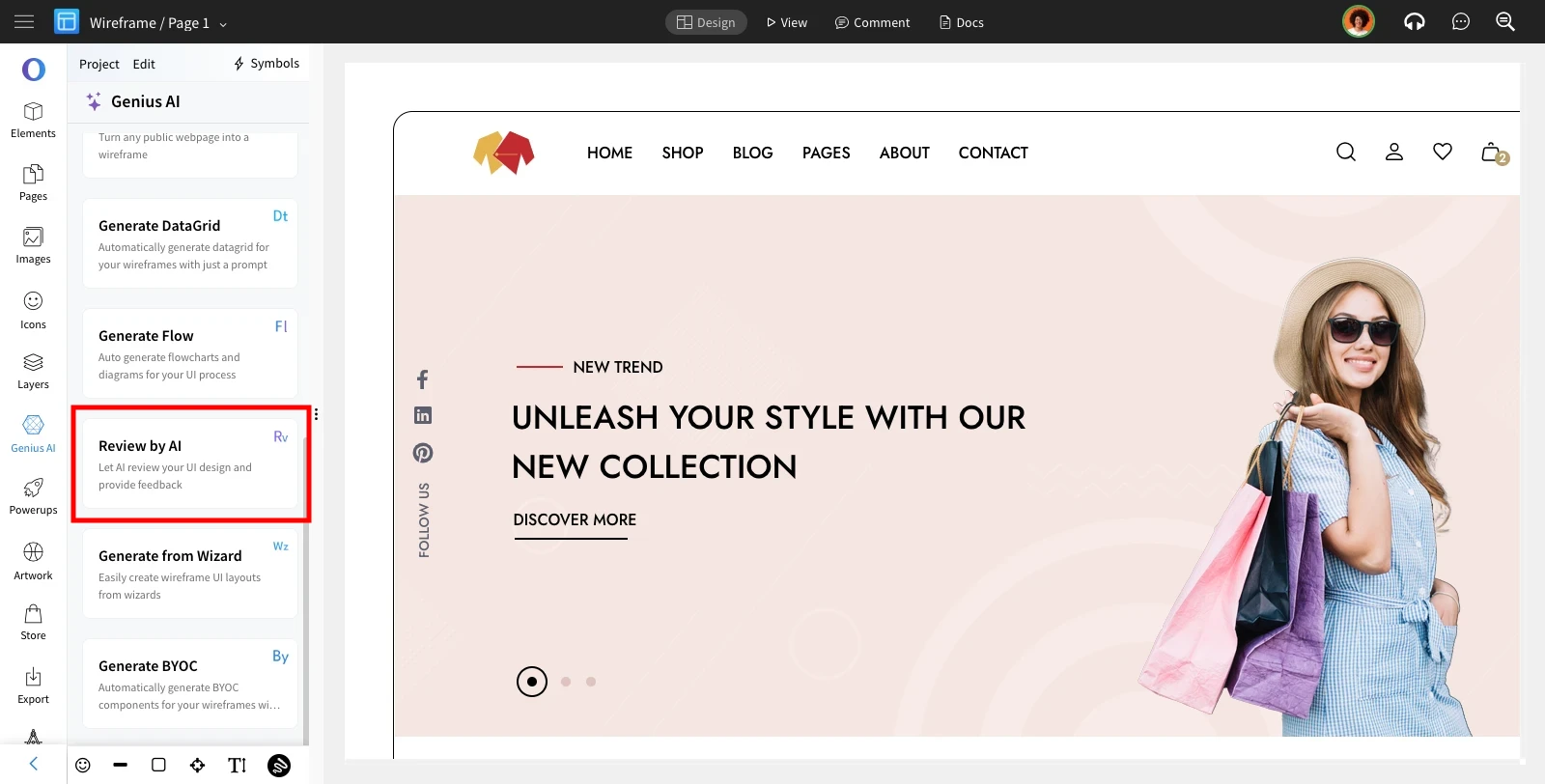Viewport: 1545px width, 784px height.
Task: Open the Artwork panel icon
Action: point(33,551)
